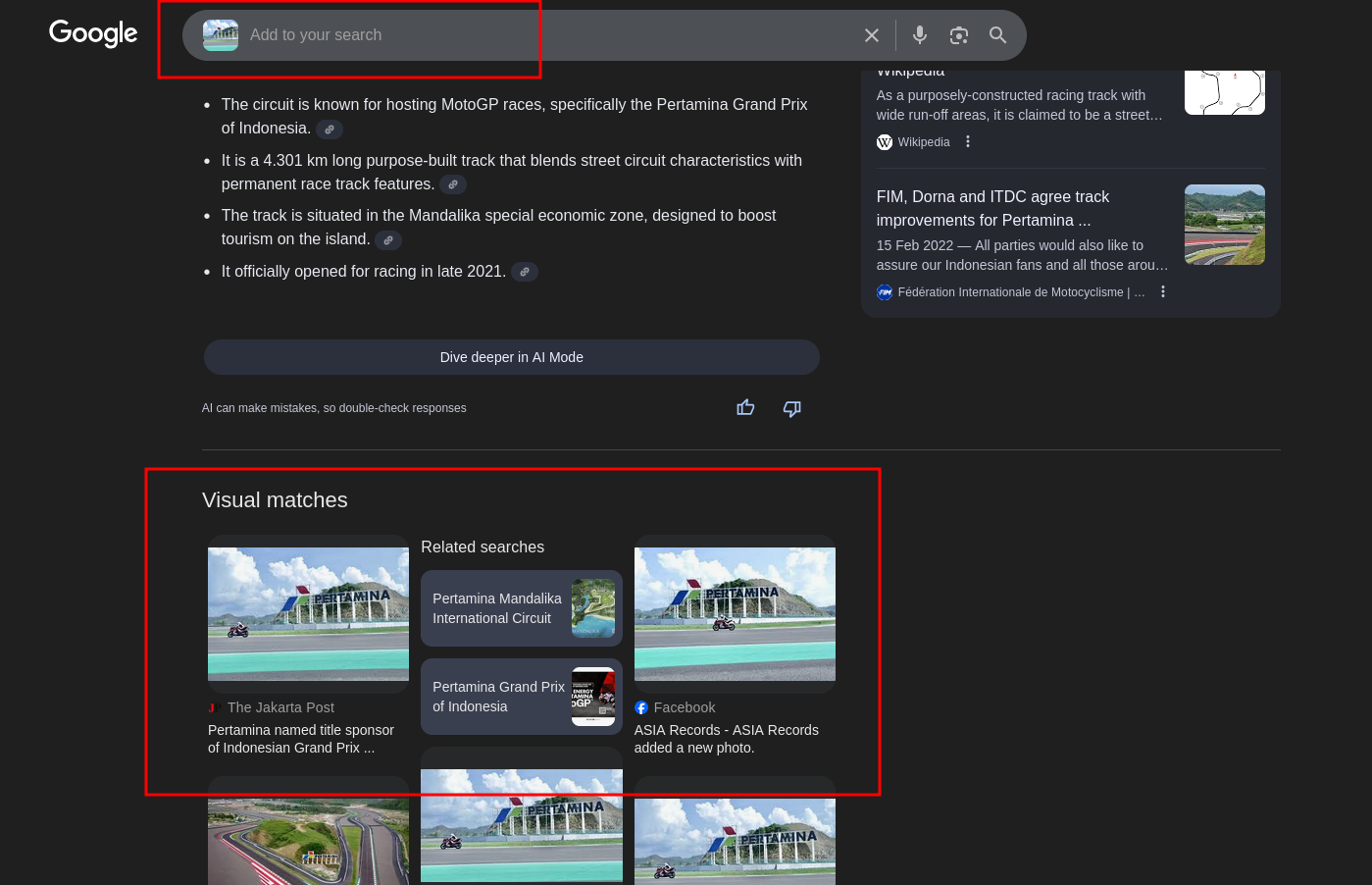
Task: Click the Google logo
Action: (x=92, y=33)
